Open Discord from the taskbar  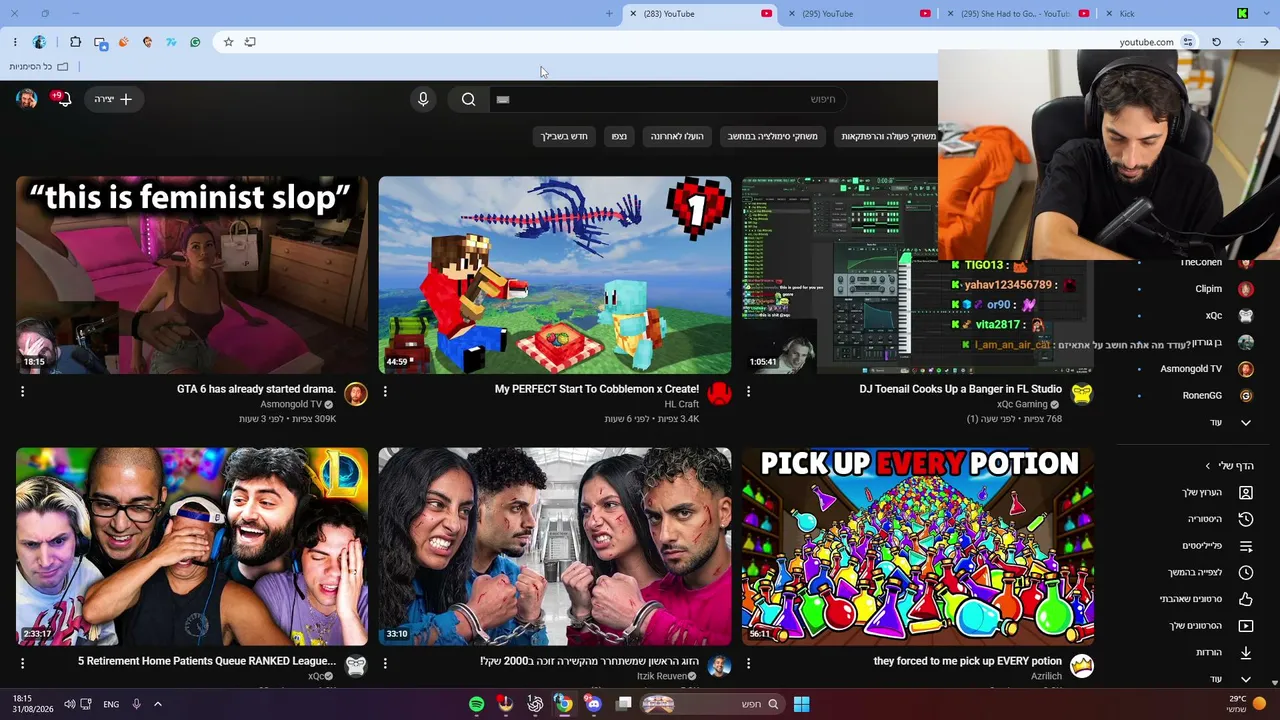593,704
